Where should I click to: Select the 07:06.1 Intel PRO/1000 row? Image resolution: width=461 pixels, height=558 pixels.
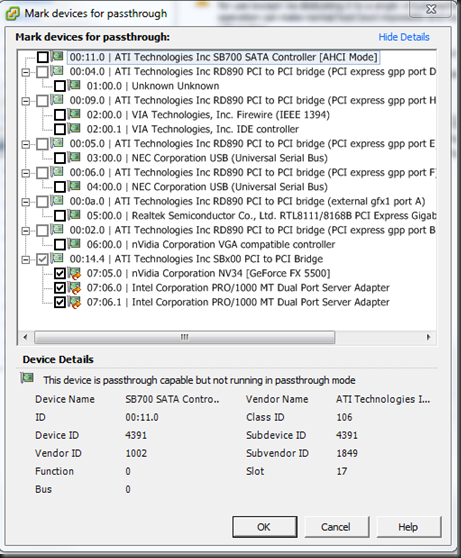point(238,302)
